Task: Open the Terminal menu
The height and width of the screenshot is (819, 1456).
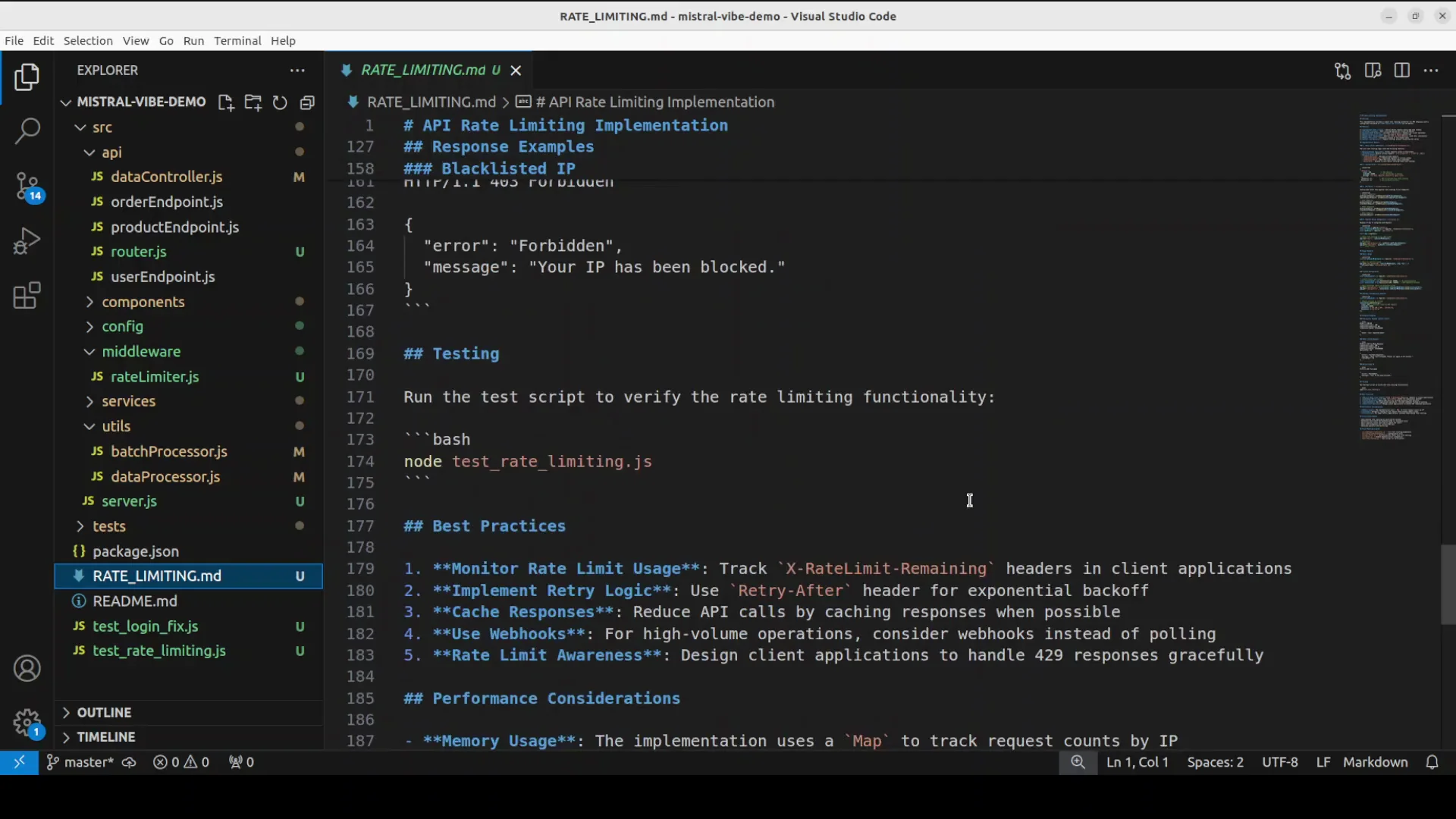Action: tap(237, 41)
